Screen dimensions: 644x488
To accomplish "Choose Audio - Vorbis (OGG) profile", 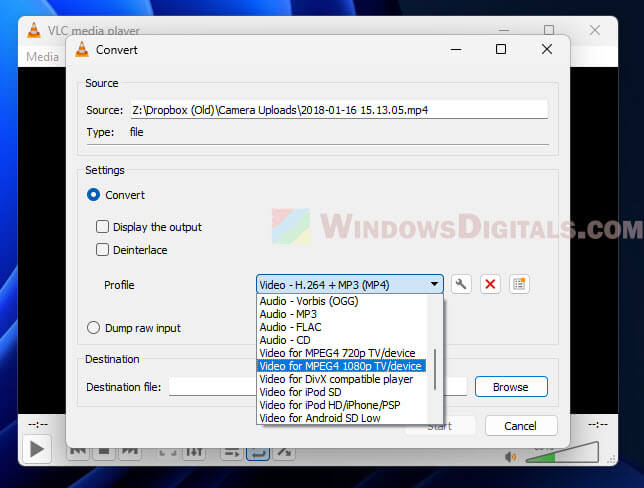I will click(342, 301).
